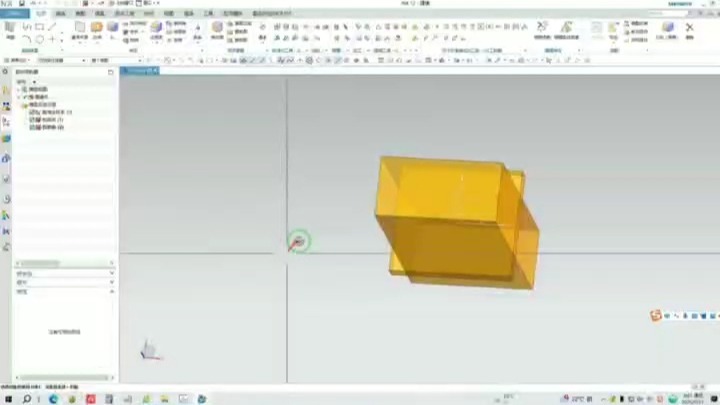The width and height of the screenshot is (720, 405).
Task: Select the folder row in navigator tree
Action: click(x=39, y=105)
